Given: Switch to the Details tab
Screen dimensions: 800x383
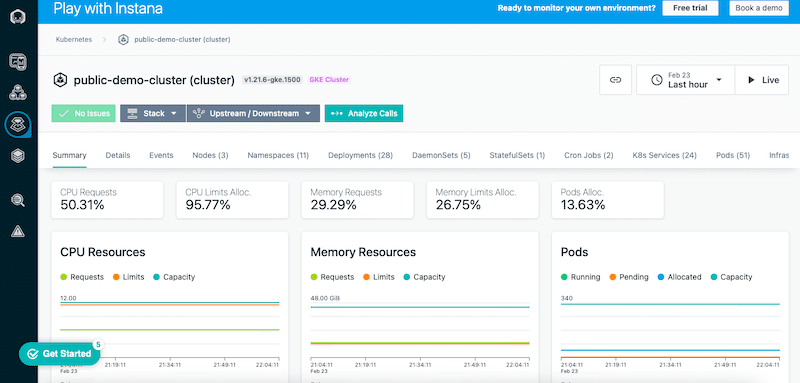Looking at the screenshot, I should (118, 155).
